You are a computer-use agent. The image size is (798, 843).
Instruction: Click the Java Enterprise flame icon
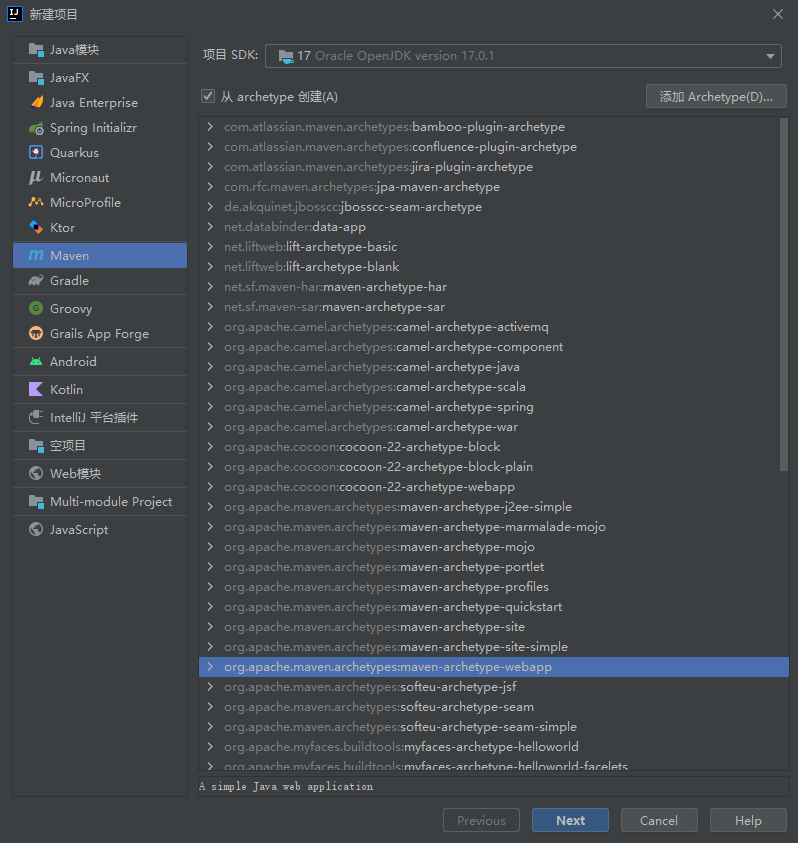[36, 103]
